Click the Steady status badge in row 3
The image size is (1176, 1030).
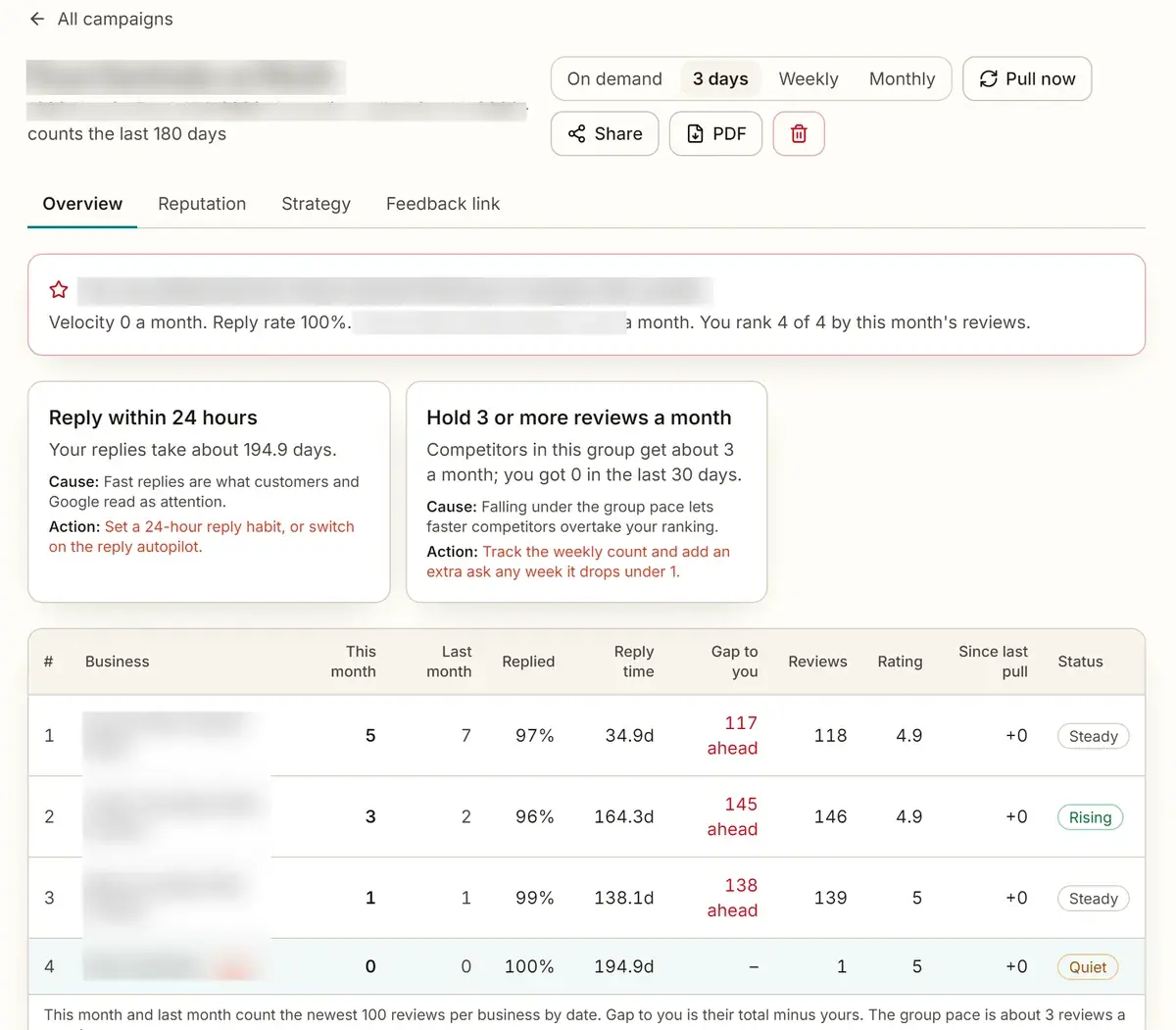[1093, 899]
